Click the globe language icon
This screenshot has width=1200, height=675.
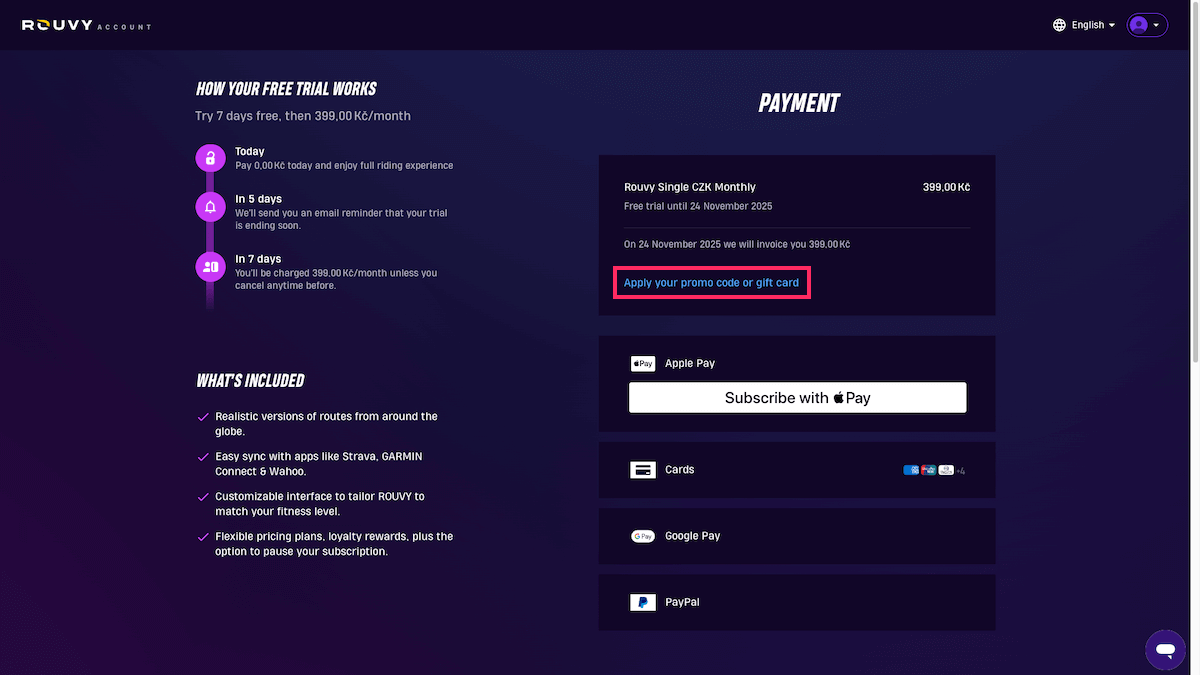(x=1059, y=25)
